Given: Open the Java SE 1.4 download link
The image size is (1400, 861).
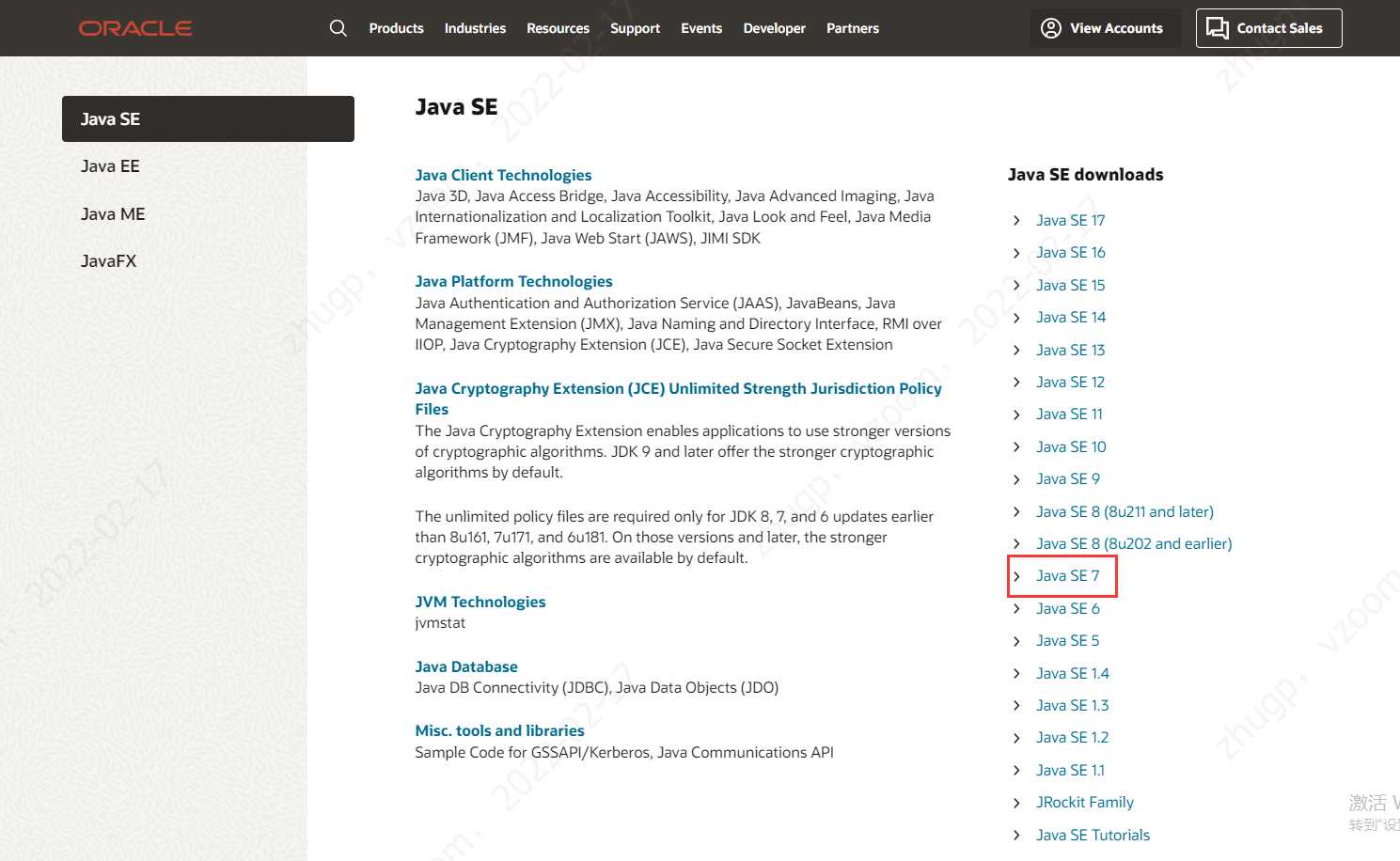Looking at the screenshot, I should 1072,673.
